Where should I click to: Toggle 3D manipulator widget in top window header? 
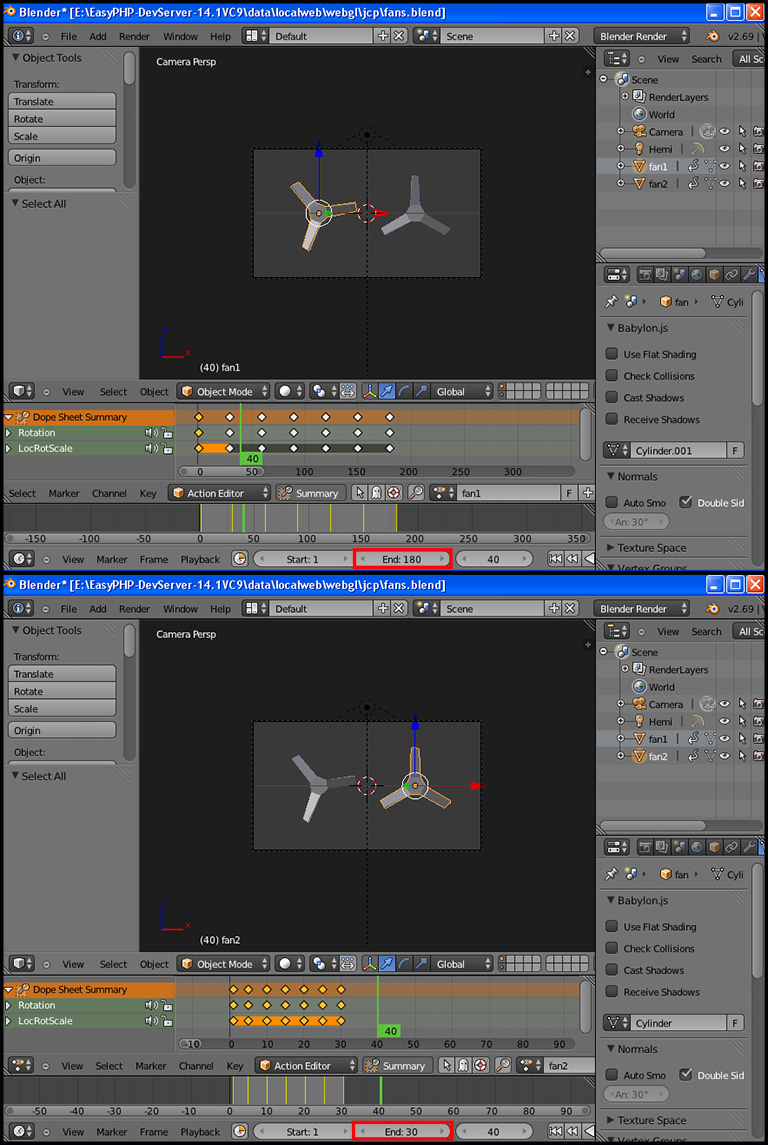click(x=371, y=391)
